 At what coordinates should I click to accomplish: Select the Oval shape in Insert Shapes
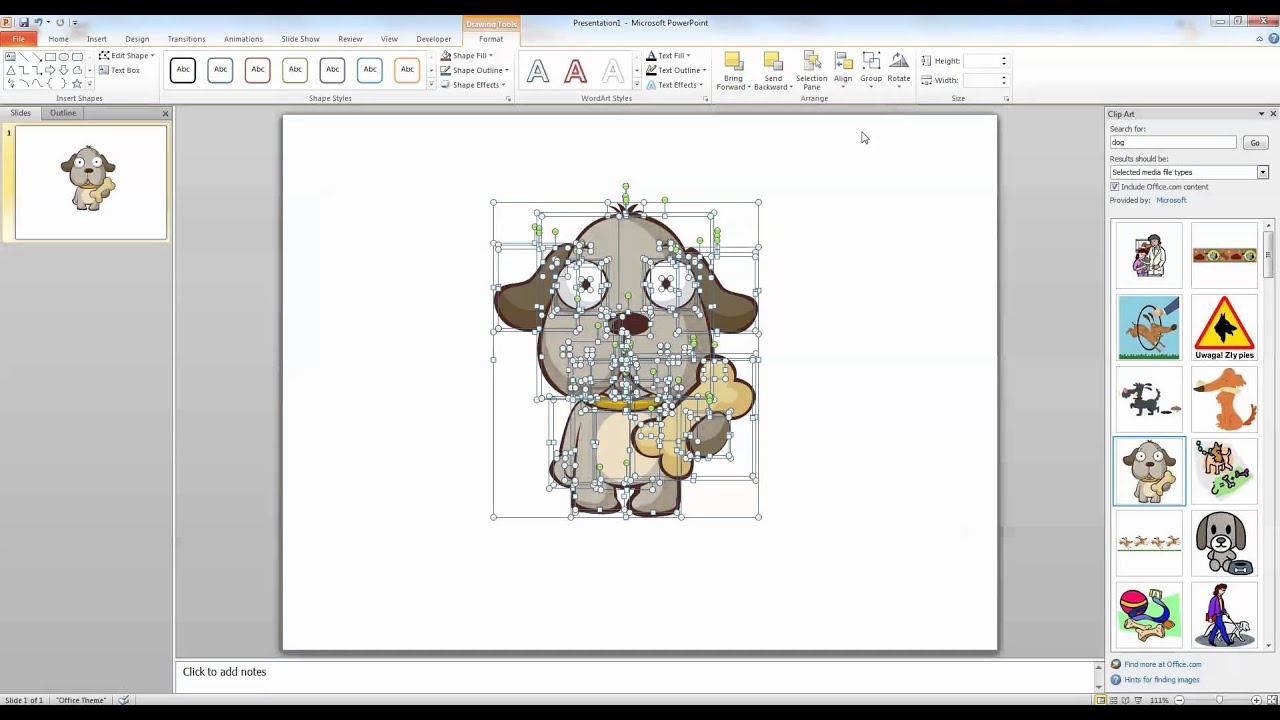[x=64, y=57]
